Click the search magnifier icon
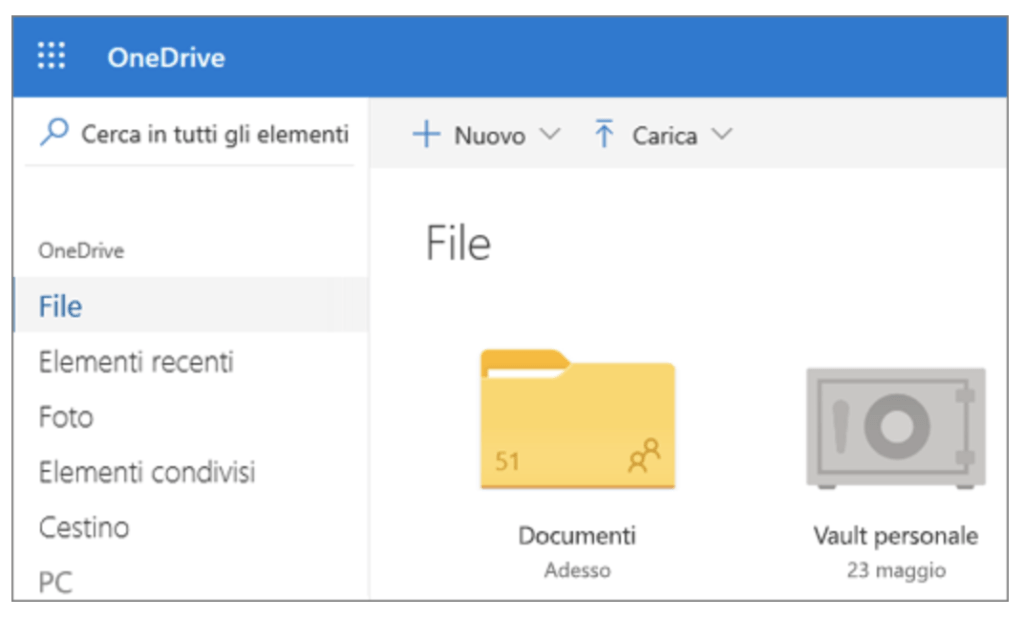Viewport: 1024px width, 619px height. pos(55,133)
